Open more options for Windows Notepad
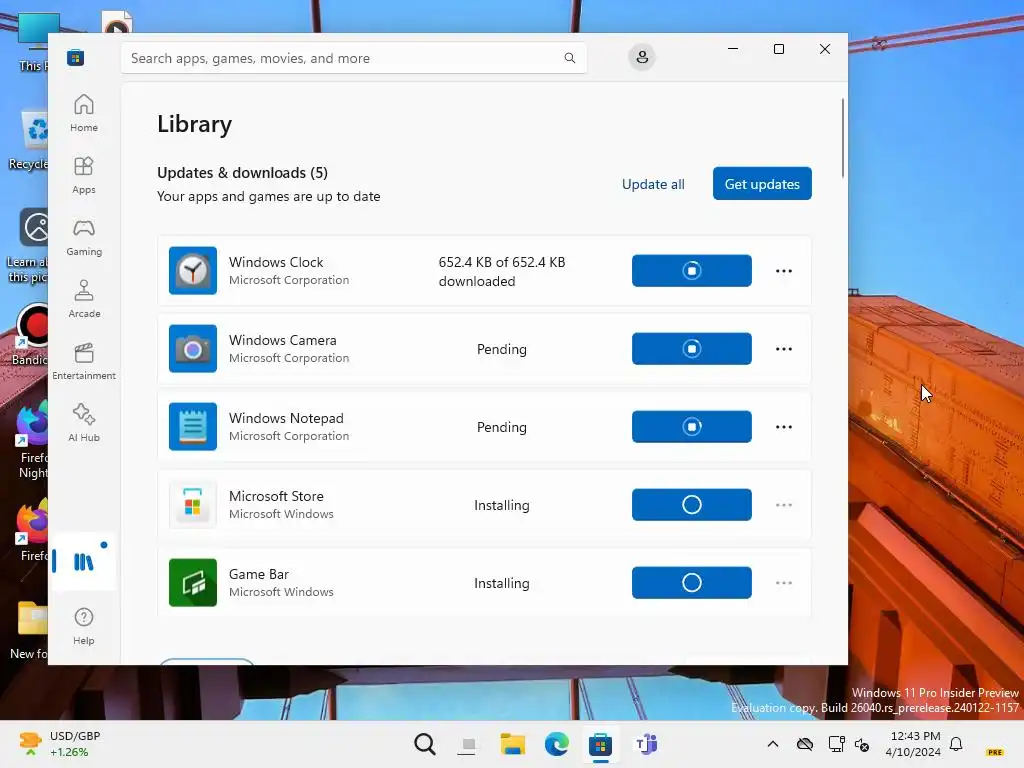The image size is (1024, 768). coord(784,427)
